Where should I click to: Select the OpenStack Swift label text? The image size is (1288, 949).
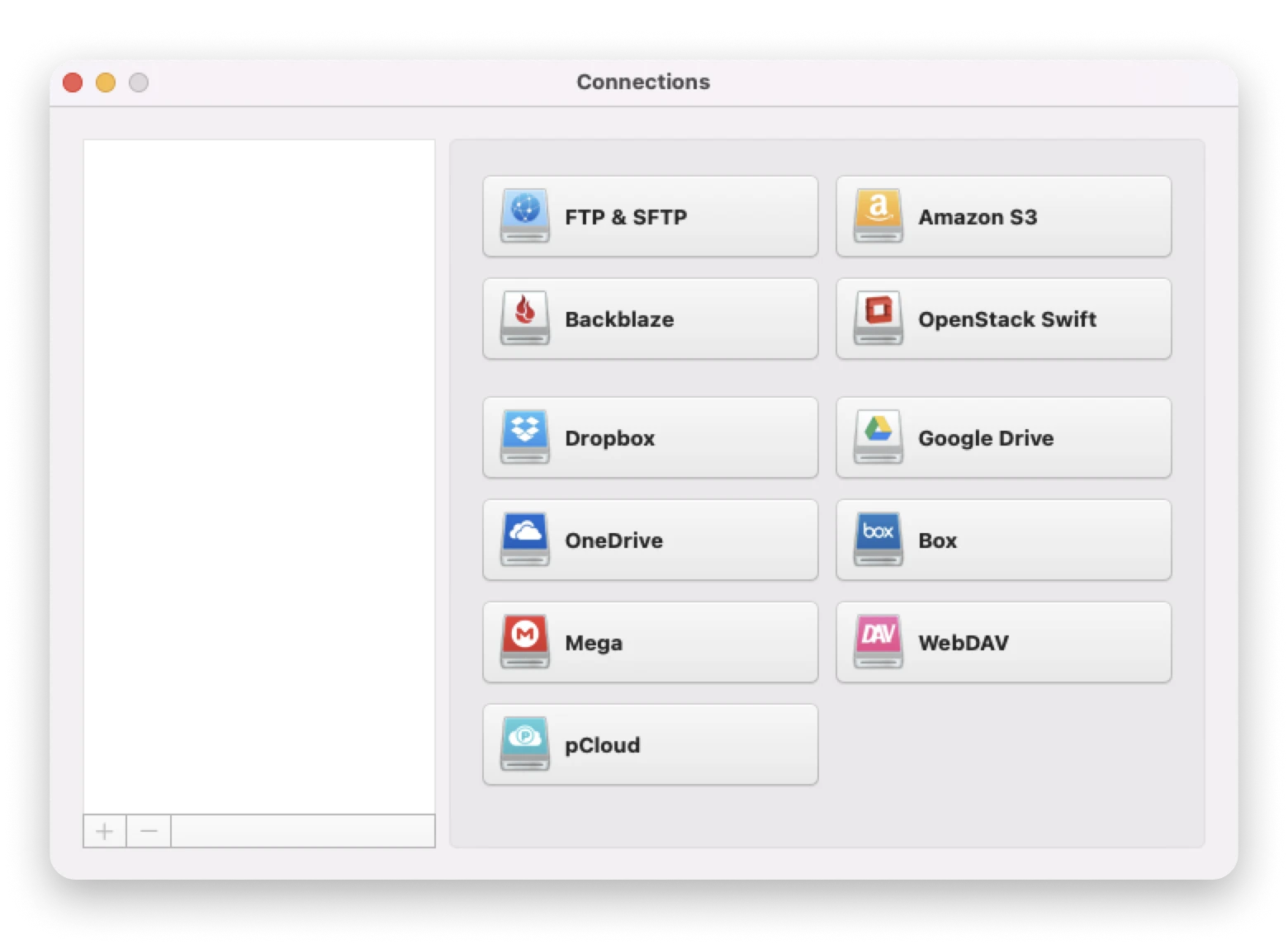pos(1007,319)
